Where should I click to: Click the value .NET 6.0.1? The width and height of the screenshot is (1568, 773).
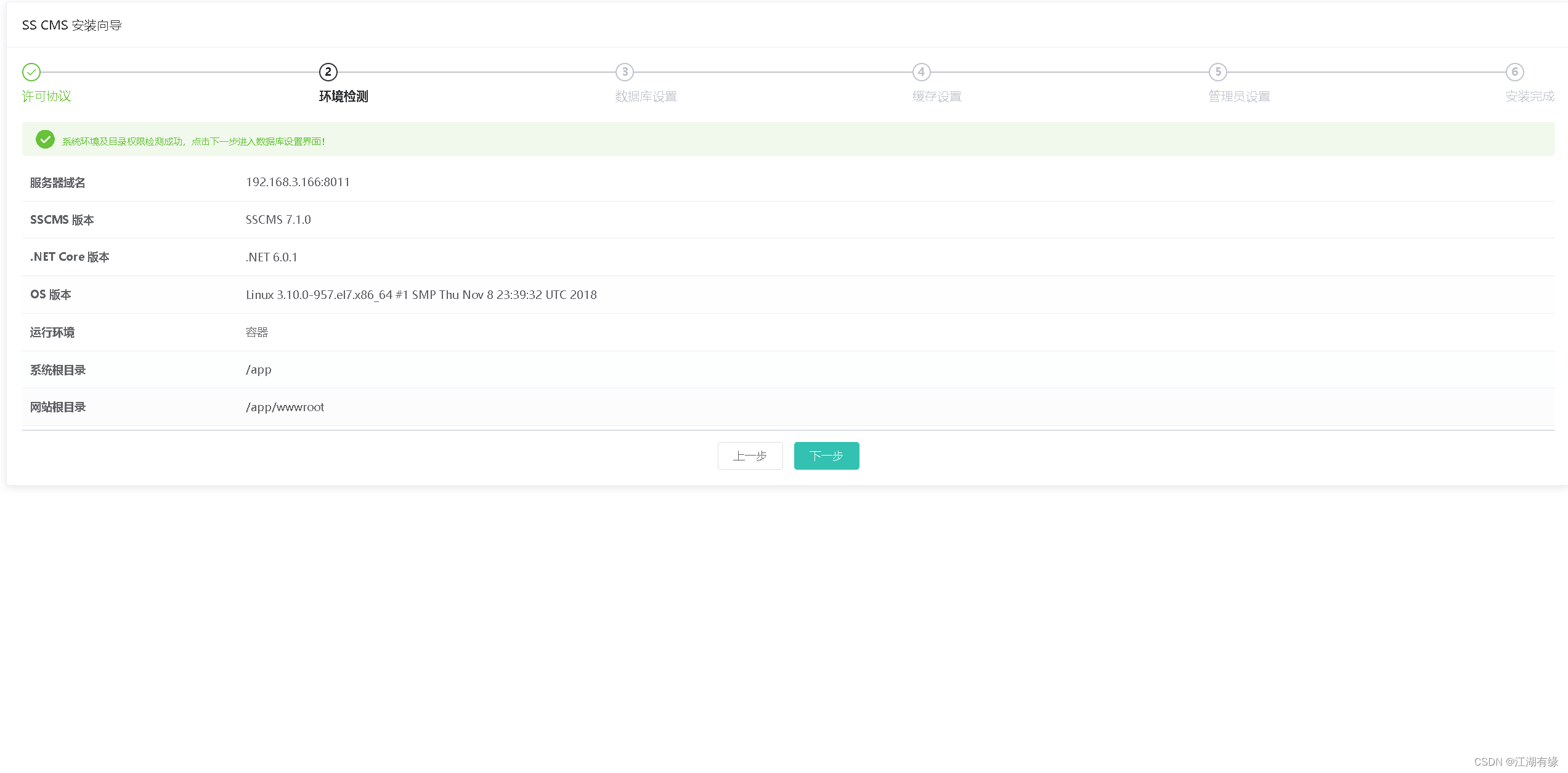click(x=272, y=257)
